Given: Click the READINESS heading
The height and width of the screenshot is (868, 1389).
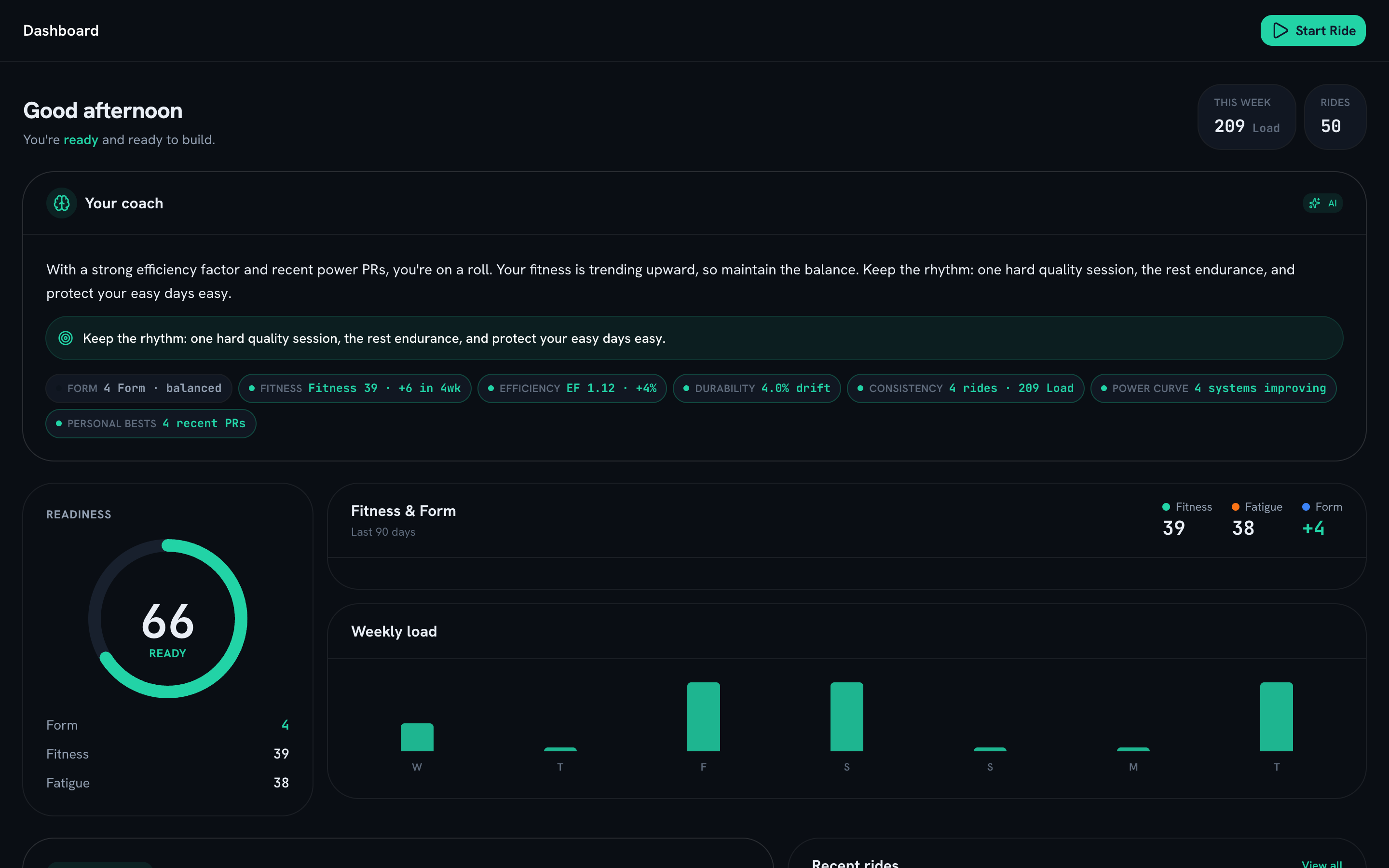Looking at the screenshot, I should [79, 515].
